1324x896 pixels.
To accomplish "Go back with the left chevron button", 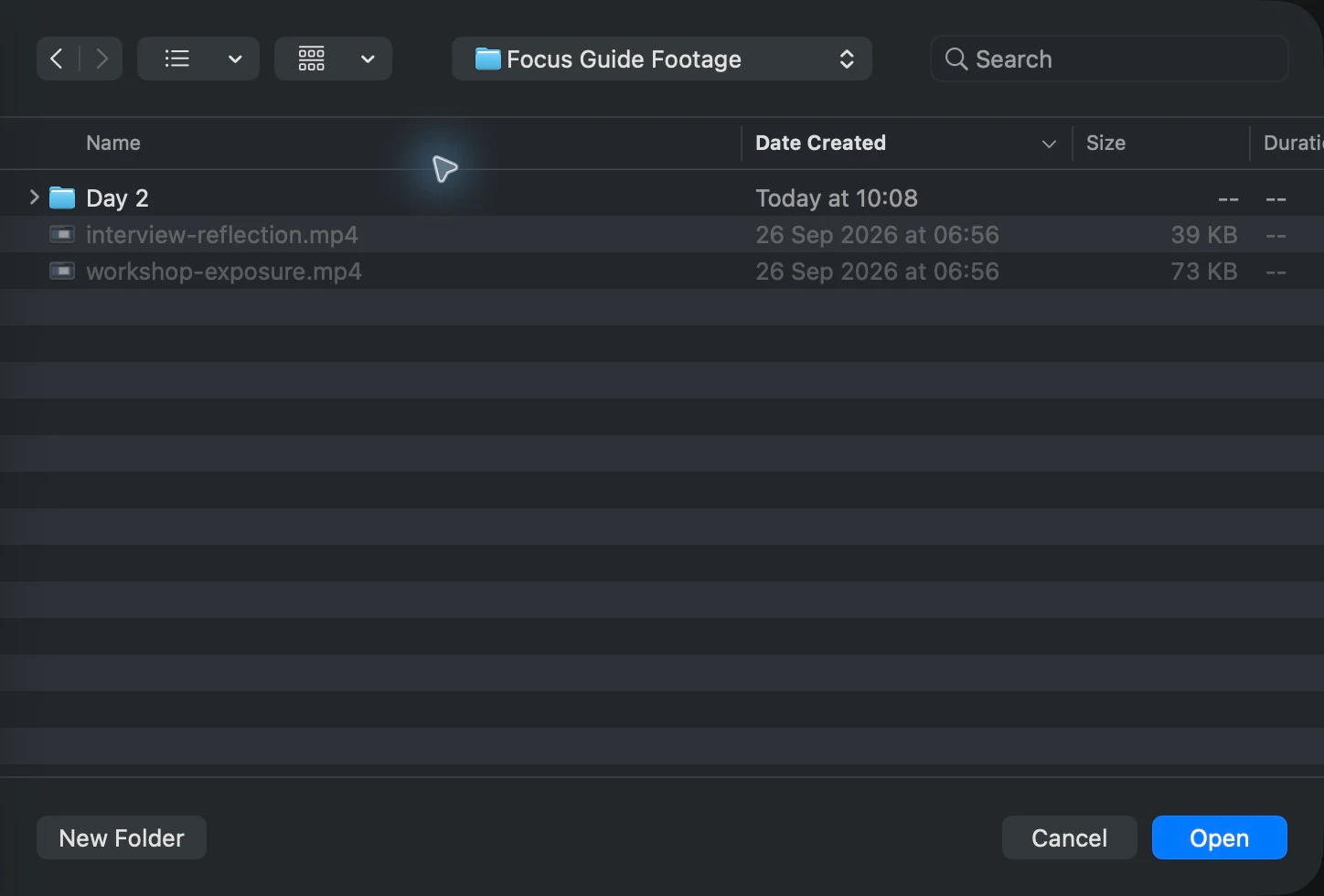I will point(57,59).
